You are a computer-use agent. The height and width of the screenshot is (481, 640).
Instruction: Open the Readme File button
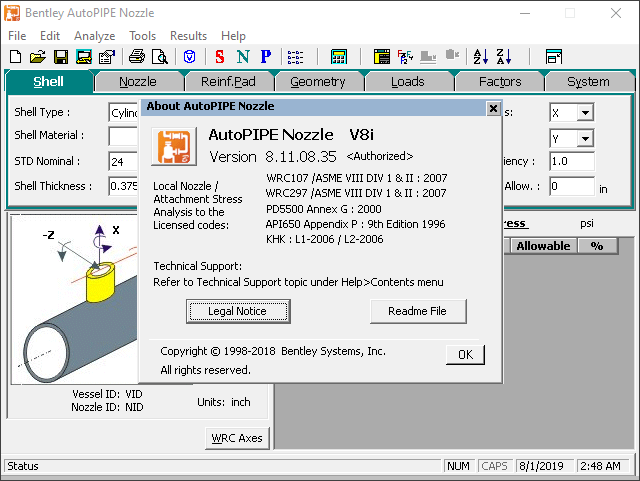(418, 311)
